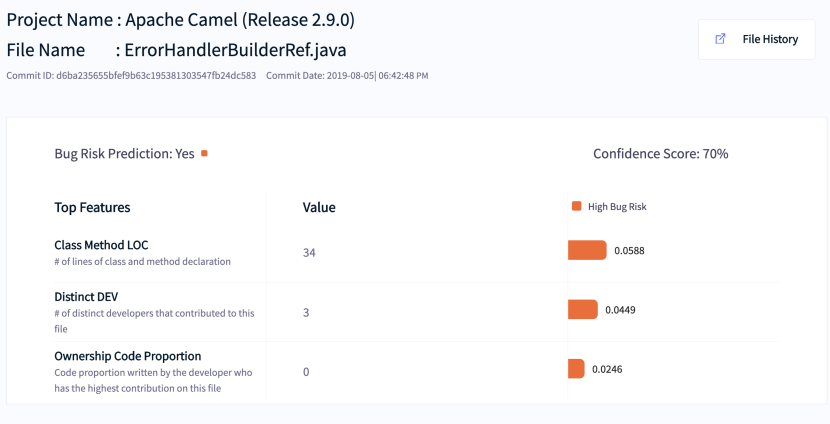Select the Distinct DEV orange bar
Image resolution: width=830 pixels, height=424 pixels.
[582, 310]
